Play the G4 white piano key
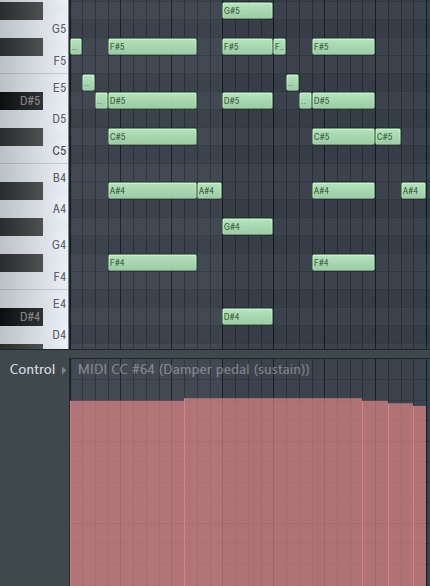Viewport: 430px width, 586px height. tap(56, 245)
